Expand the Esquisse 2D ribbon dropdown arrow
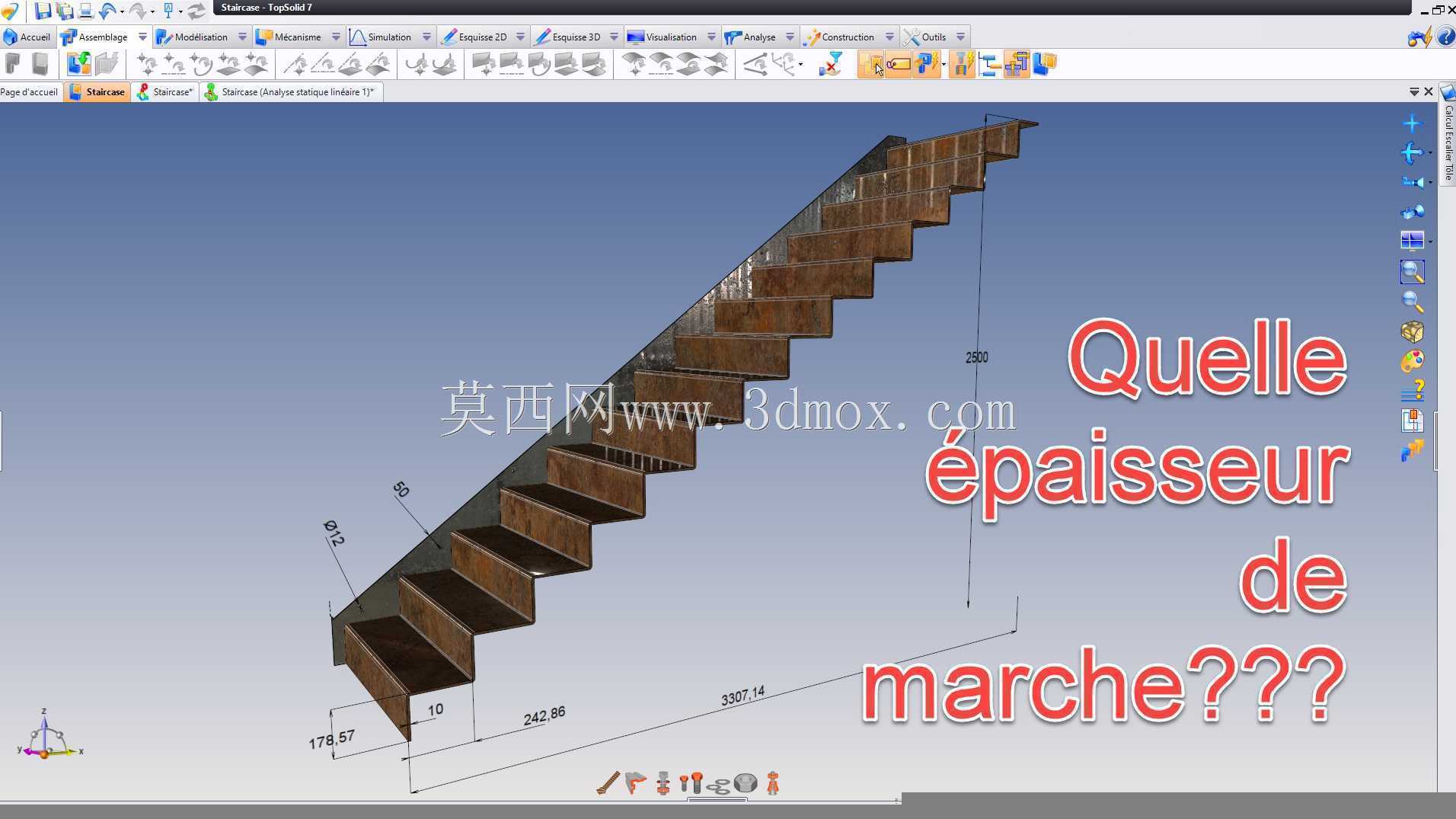 tap(520, 37)
